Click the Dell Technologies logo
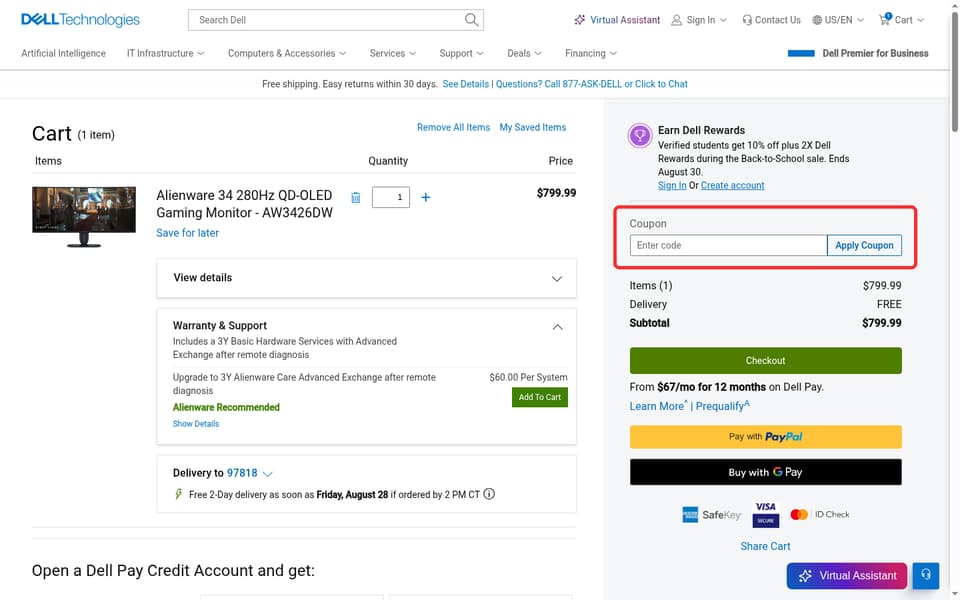 tap(80, 20)
